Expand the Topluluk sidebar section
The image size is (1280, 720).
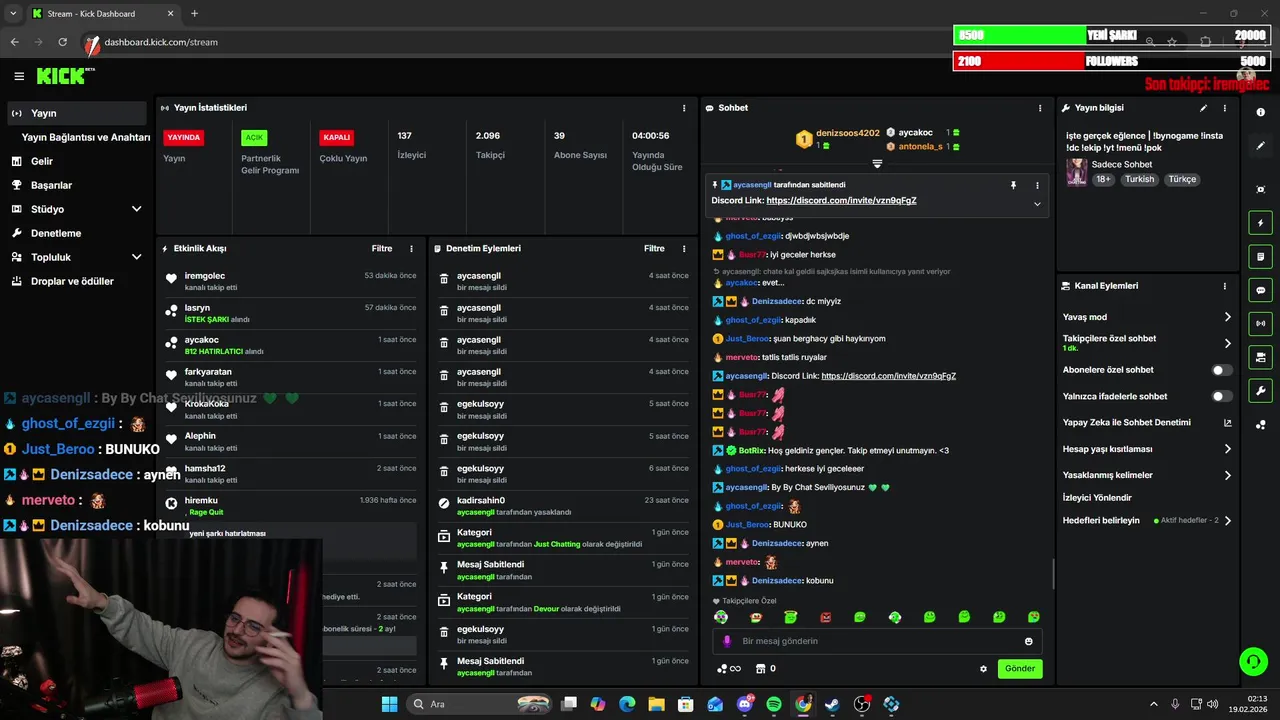(x=137, y=257)
